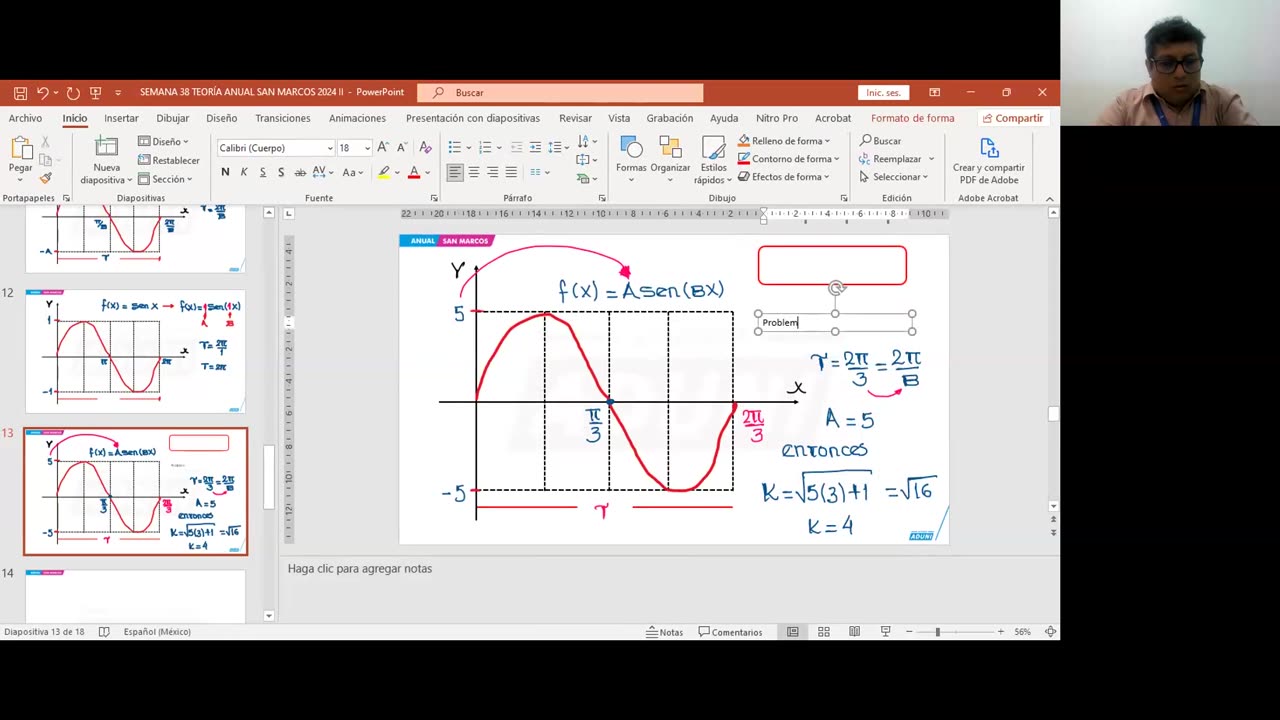This screenshot has height=720, width=1280.
Task: Open the Archivo menu
Action: (26, 118)
